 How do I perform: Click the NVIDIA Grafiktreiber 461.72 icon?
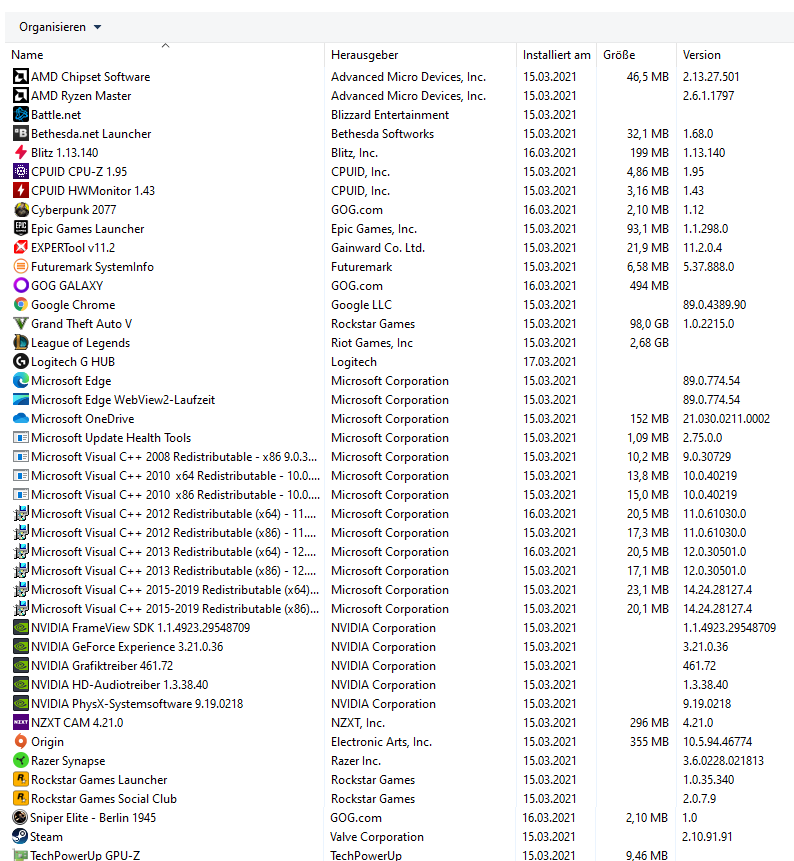tap(21, 666)
